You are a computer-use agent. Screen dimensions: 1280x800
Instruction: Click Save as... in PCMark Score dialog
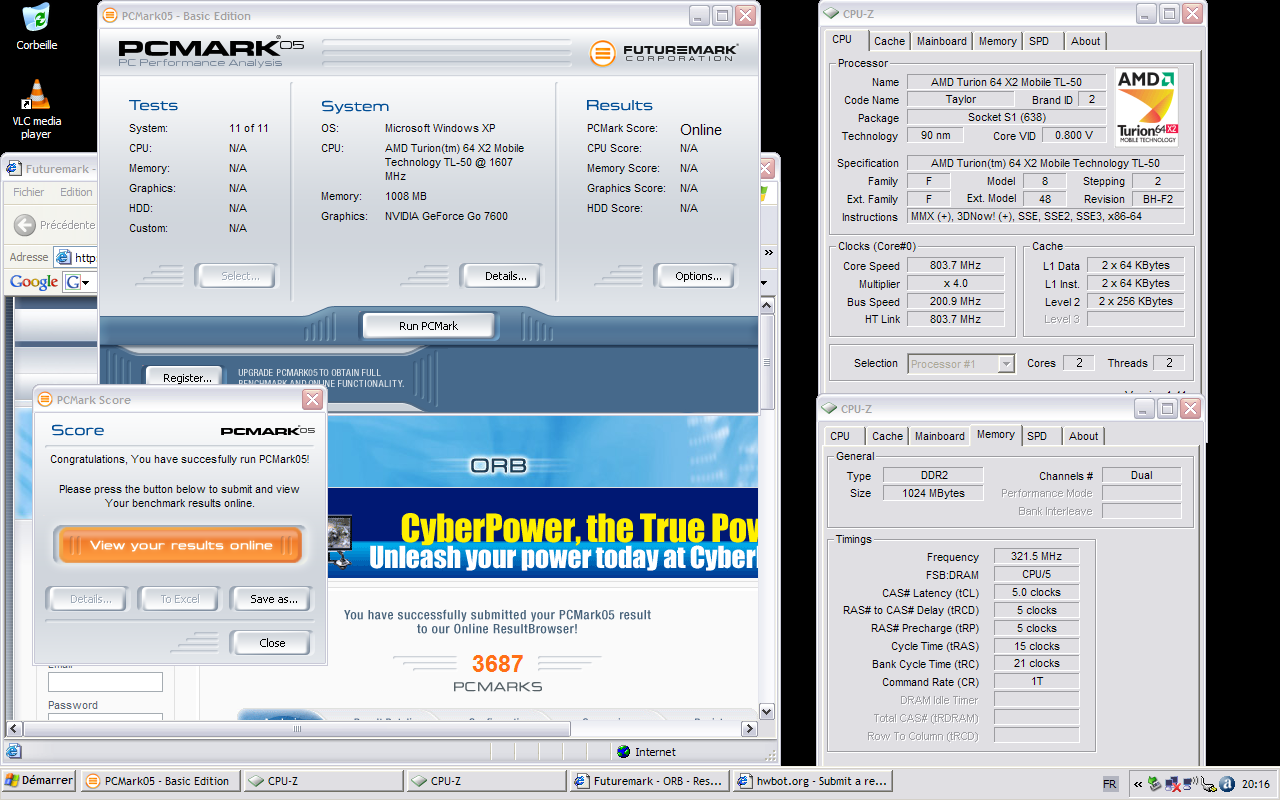point(273,599)
